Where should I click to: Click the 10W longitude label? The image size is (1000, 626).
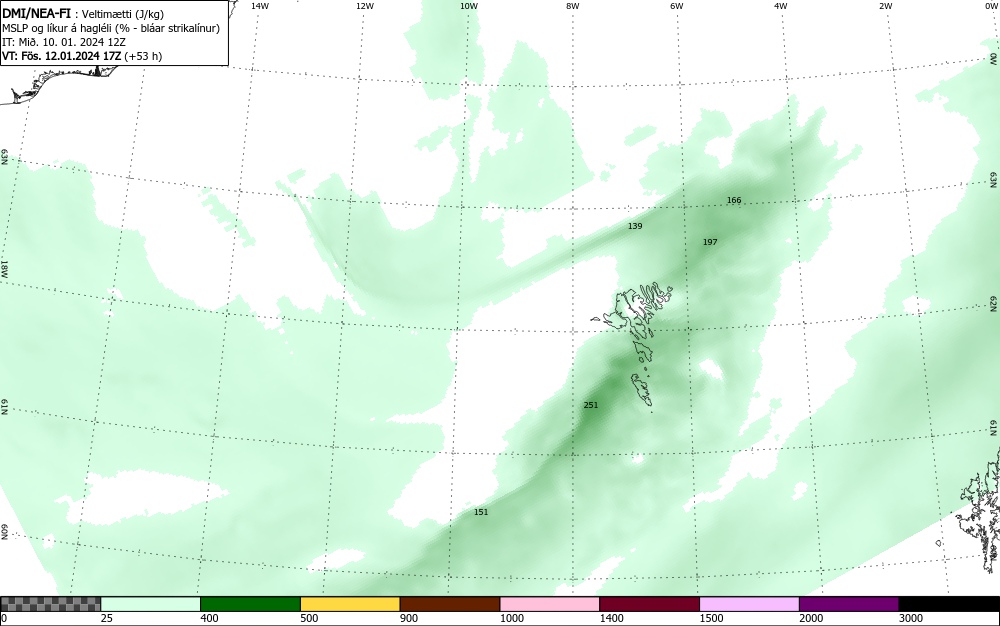468,6
